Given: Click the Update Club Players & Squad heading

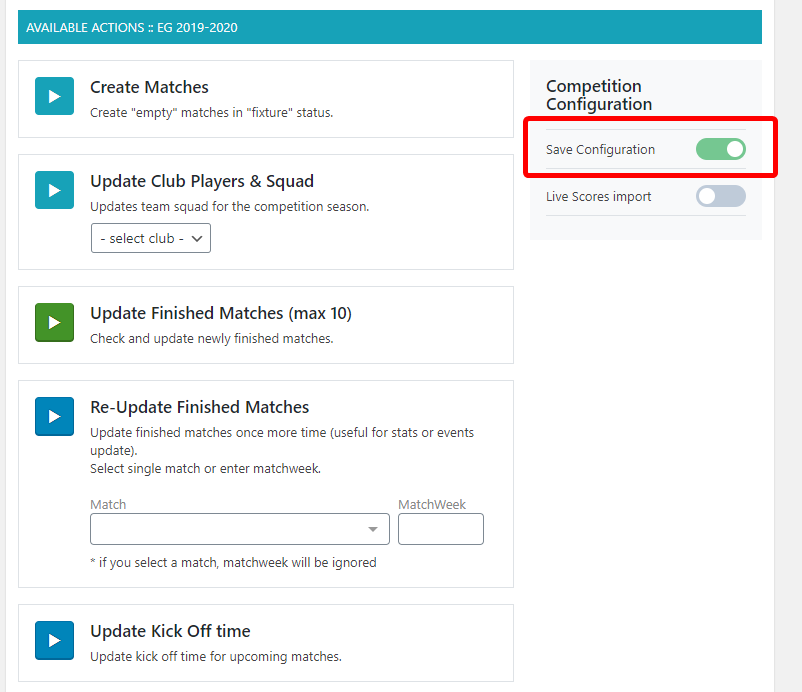Looking at the screenshot, I should tap(202, 182).
